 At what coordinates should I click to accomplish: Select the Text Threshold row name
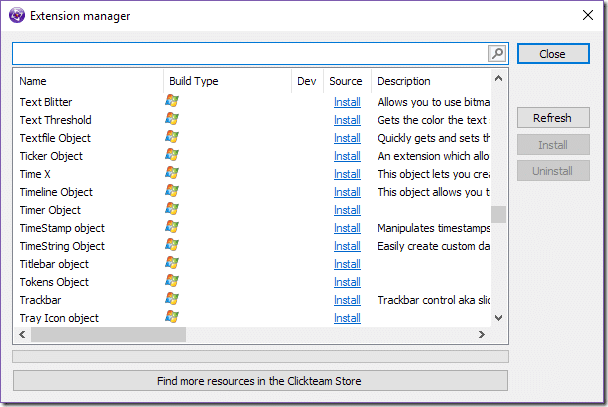coord(55,120)
